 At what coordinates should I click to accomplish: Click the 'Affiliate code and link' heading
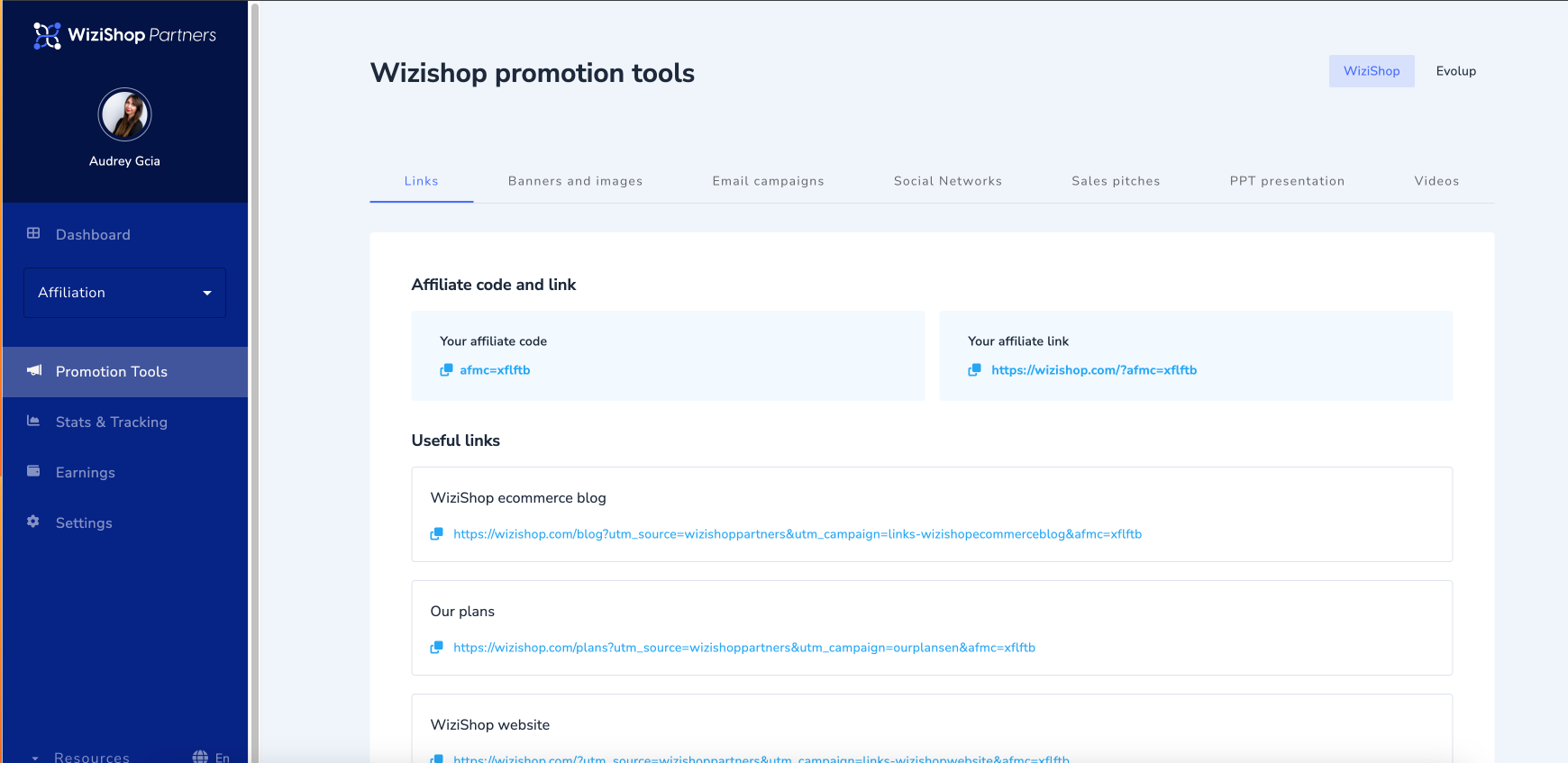coord(494,285)
